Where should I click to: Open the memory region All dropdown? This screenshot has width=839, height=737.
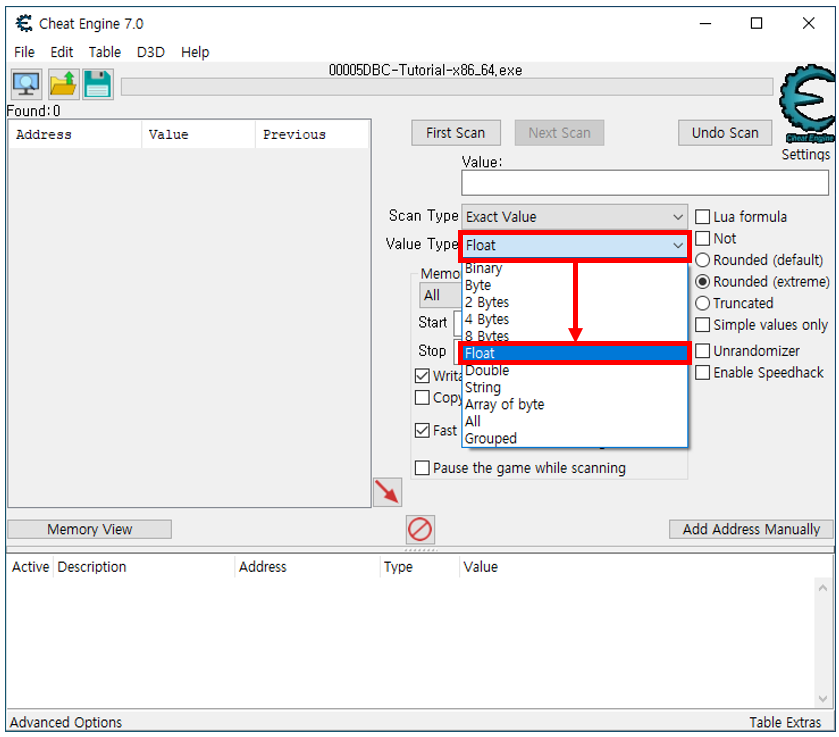pyautogui.click(x=440, y=295)
